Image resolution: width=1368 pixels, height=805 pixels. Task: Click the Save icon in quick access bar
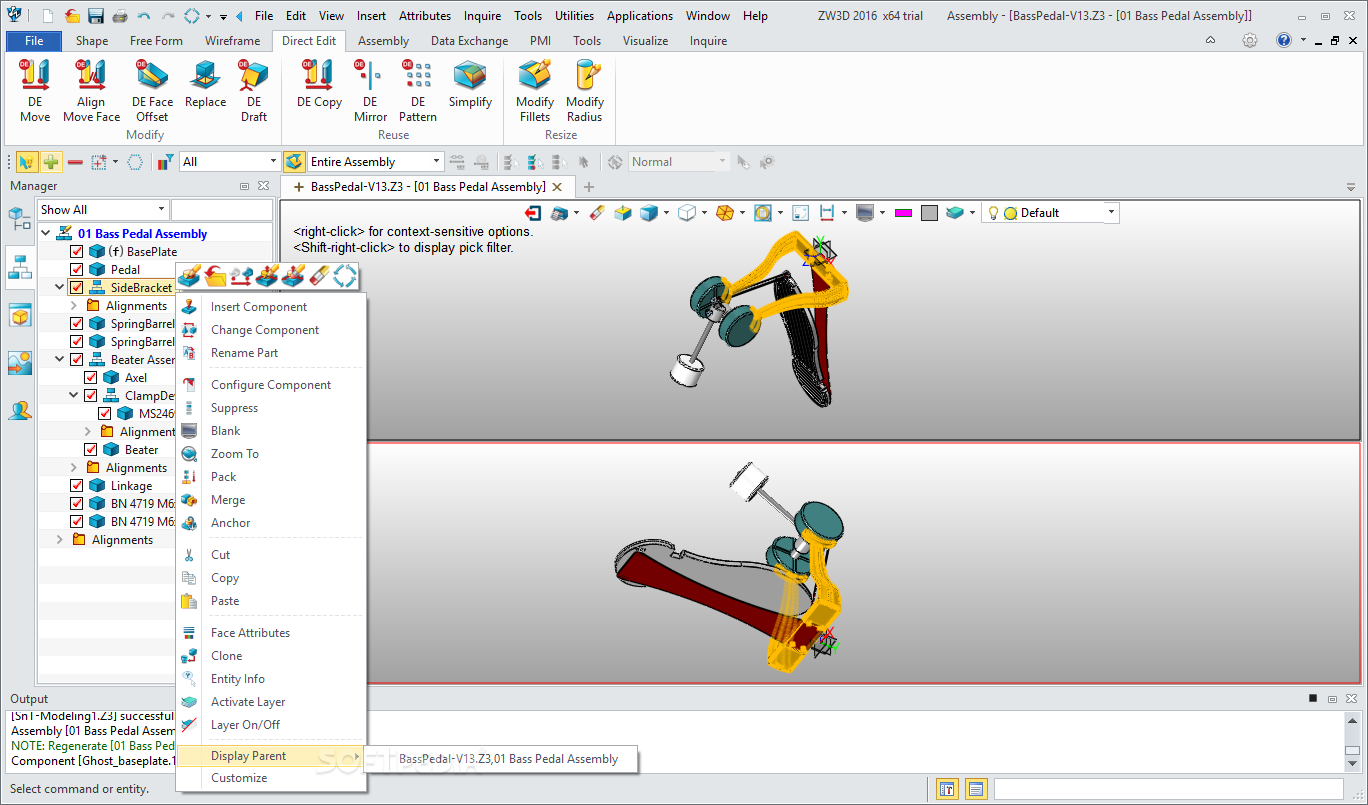pos(96,16)
